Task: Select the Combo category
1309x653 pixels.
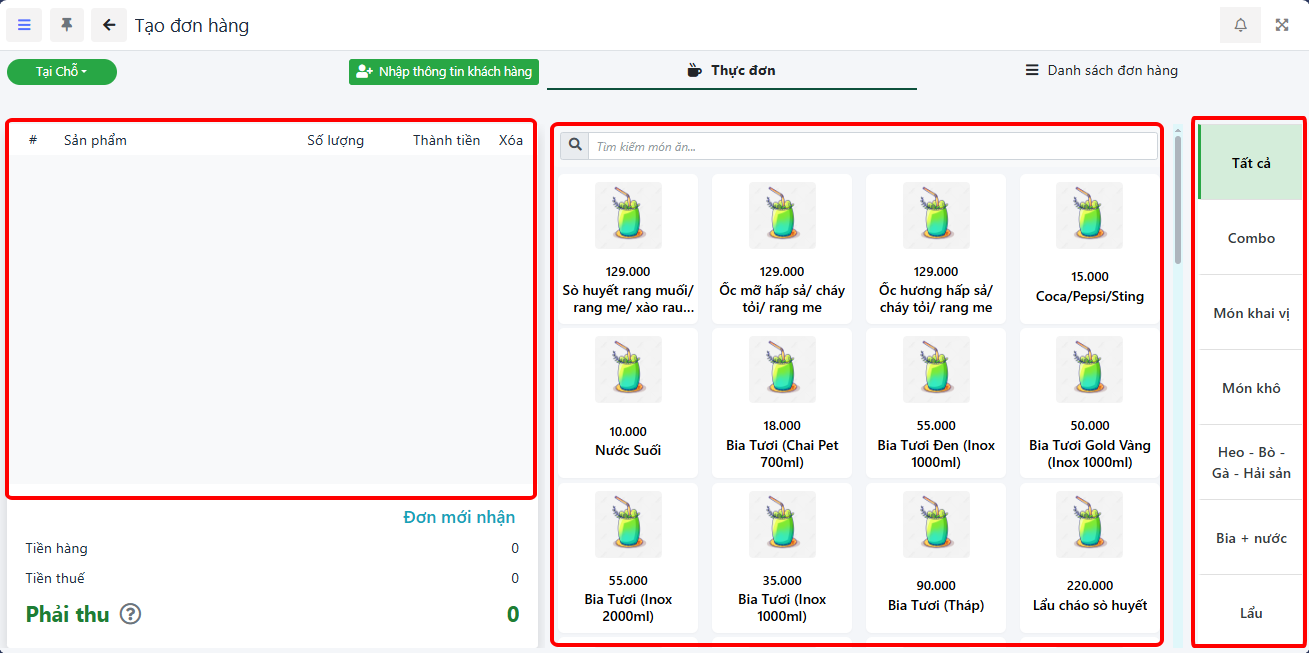Action: point(1251,238)
